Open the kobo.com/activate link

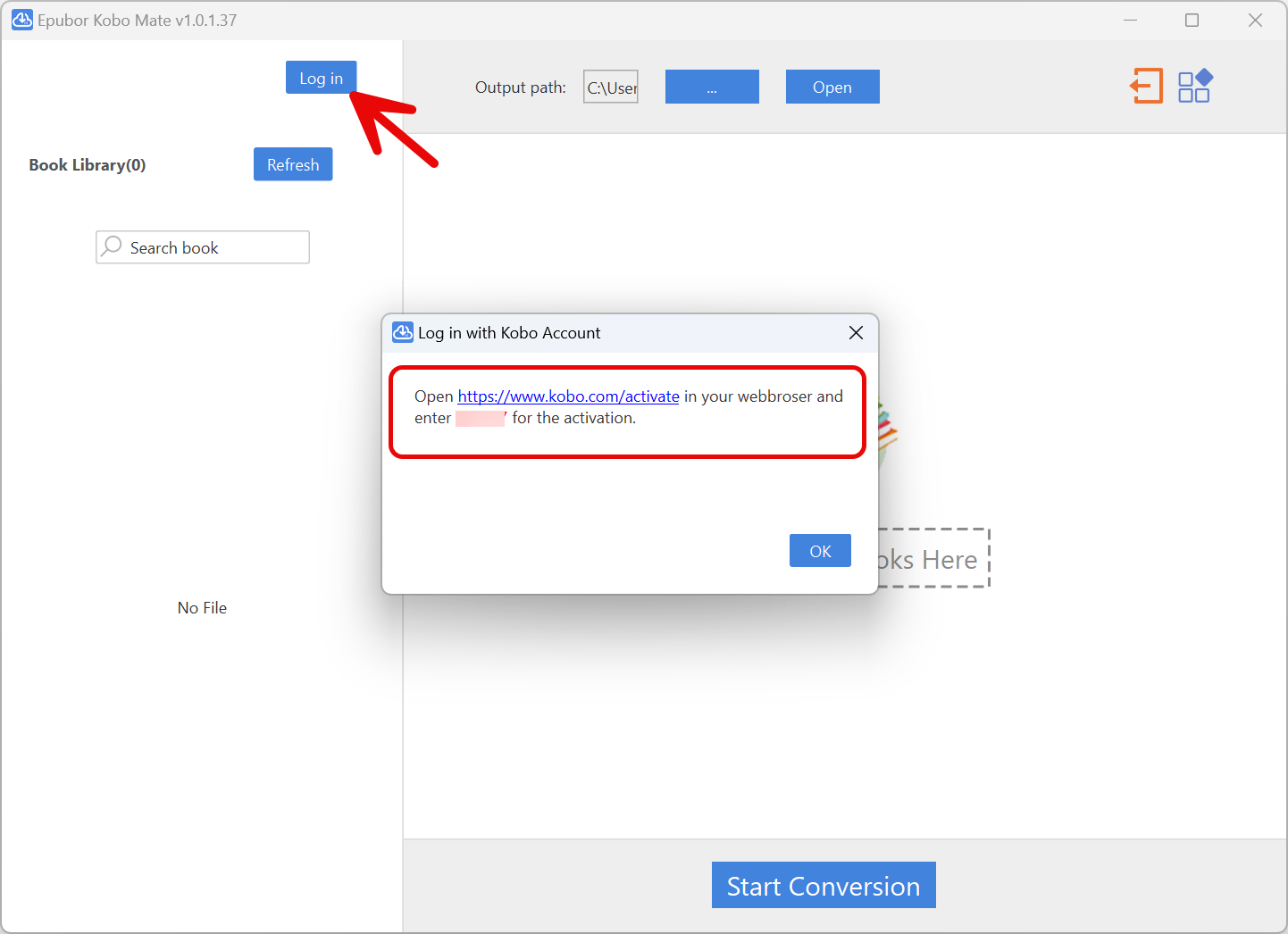(568, 396)
